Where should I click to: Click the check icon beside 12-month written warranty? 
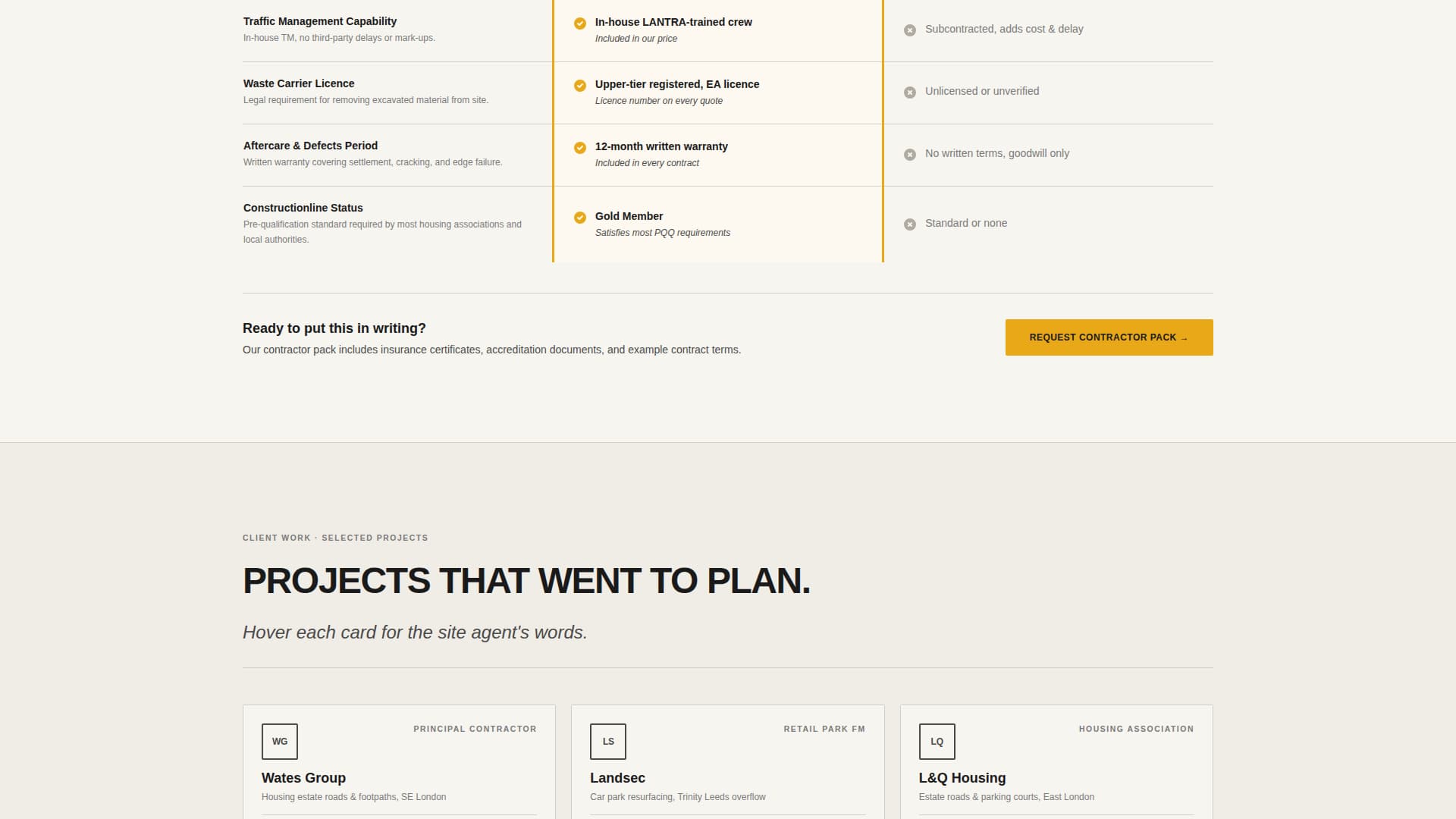click(x=580, y=148)
